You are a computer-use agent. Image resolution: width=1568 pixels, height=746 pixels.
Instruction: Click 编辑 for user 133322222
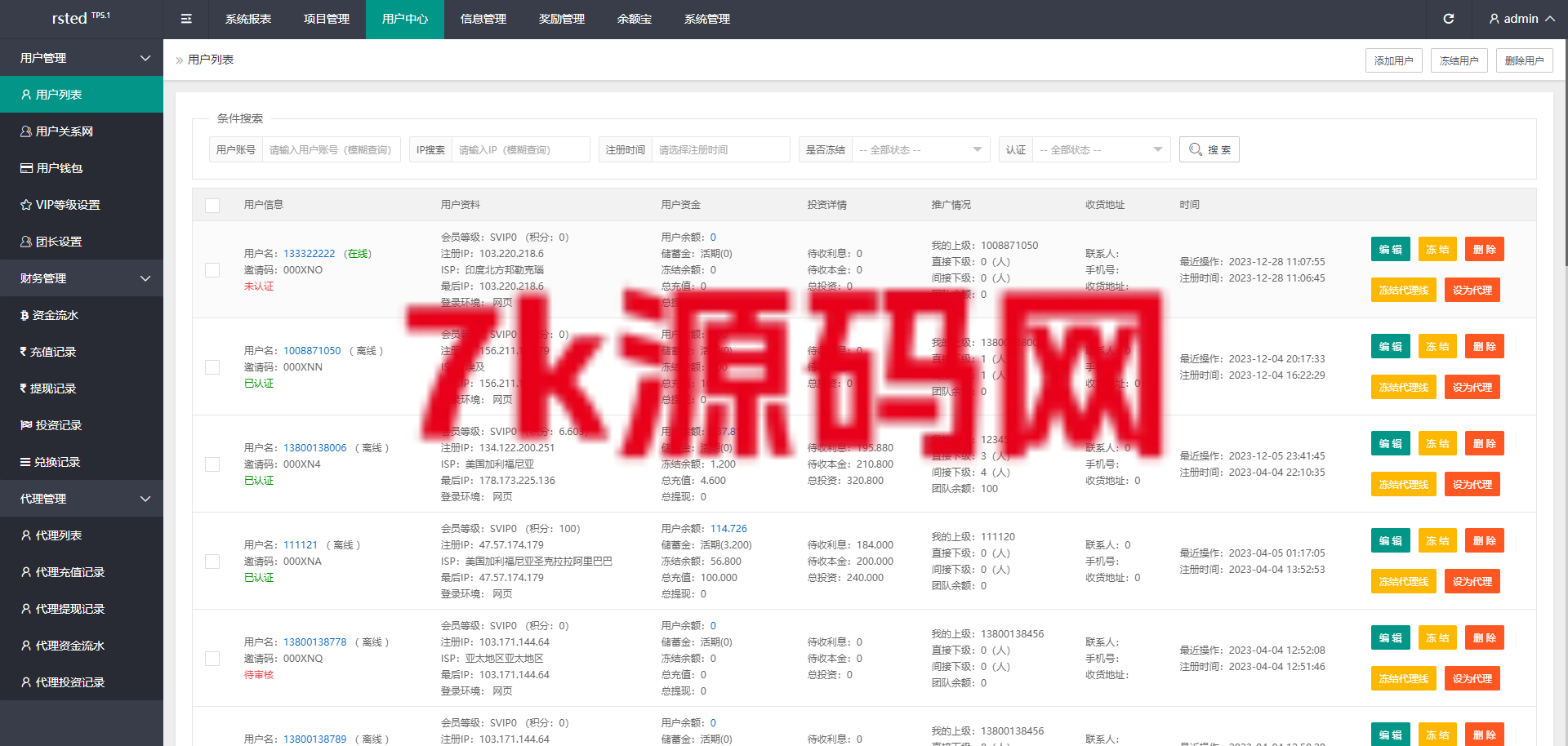[1391, 250]
